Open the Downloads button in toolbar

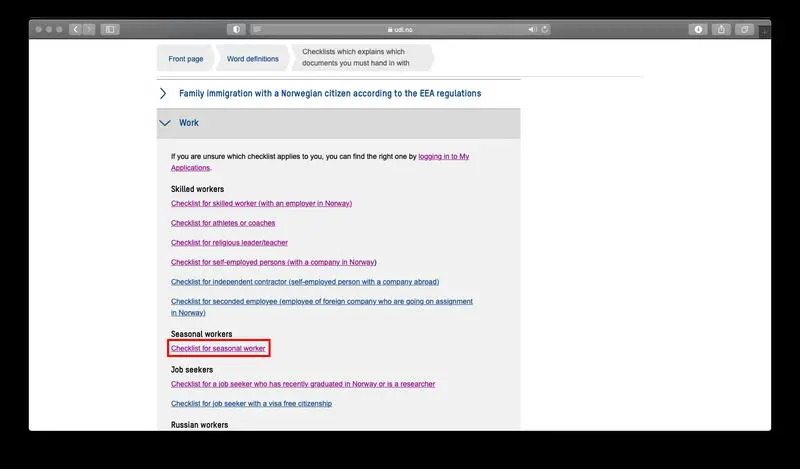[699, 29]
